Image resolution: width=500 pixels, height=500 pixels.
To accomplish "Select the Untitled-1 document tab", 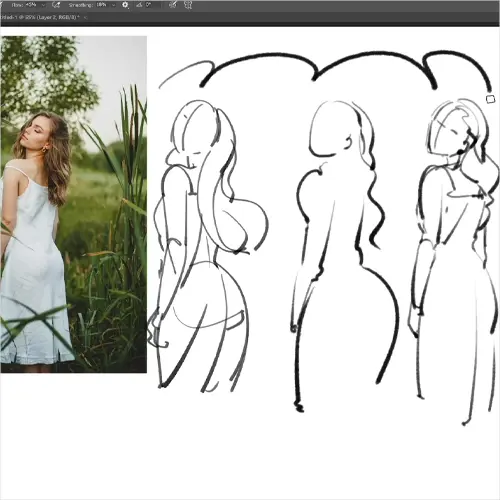I will [x=41, y=17].
